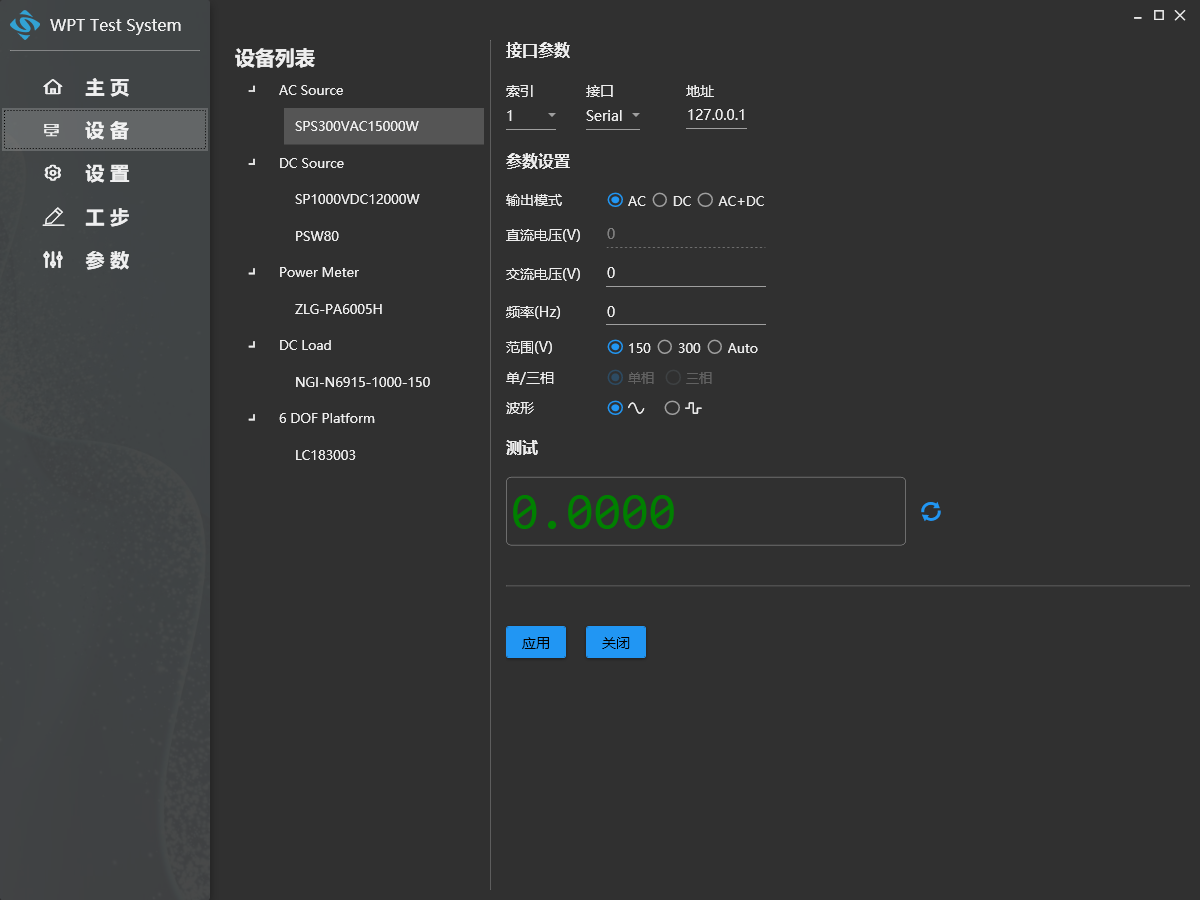Click the 频率(Hz) input field
Image resolution: width=1200 pixels, height=900 pixels.
685,312
